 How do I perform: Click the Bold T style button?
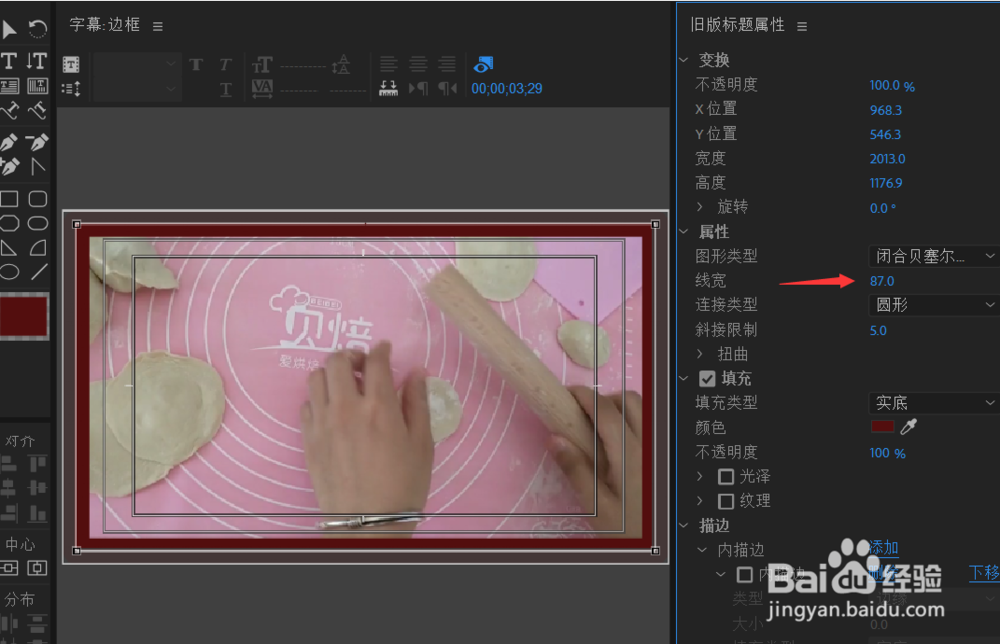[196, 64]
